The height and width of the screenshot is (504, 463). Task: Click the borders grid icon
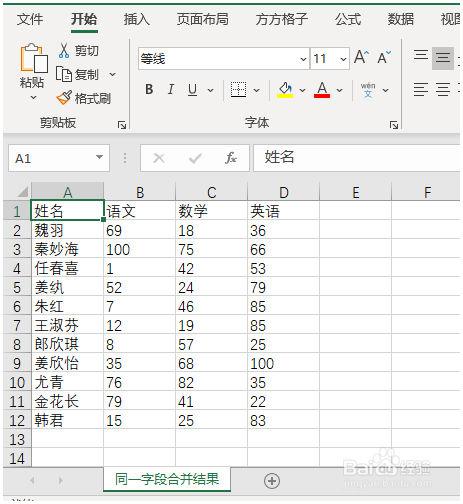(x=238, y=90)
